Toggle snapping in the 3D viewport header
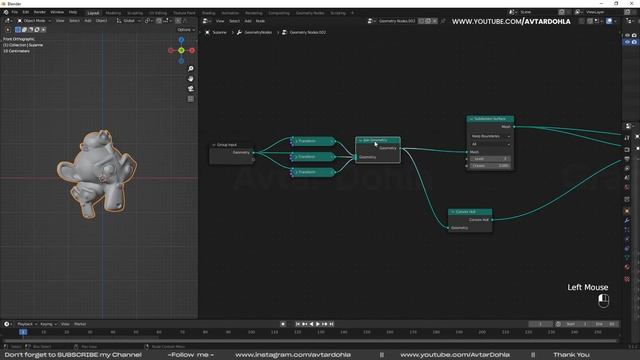The image size is (640, 360). point(159,20)
